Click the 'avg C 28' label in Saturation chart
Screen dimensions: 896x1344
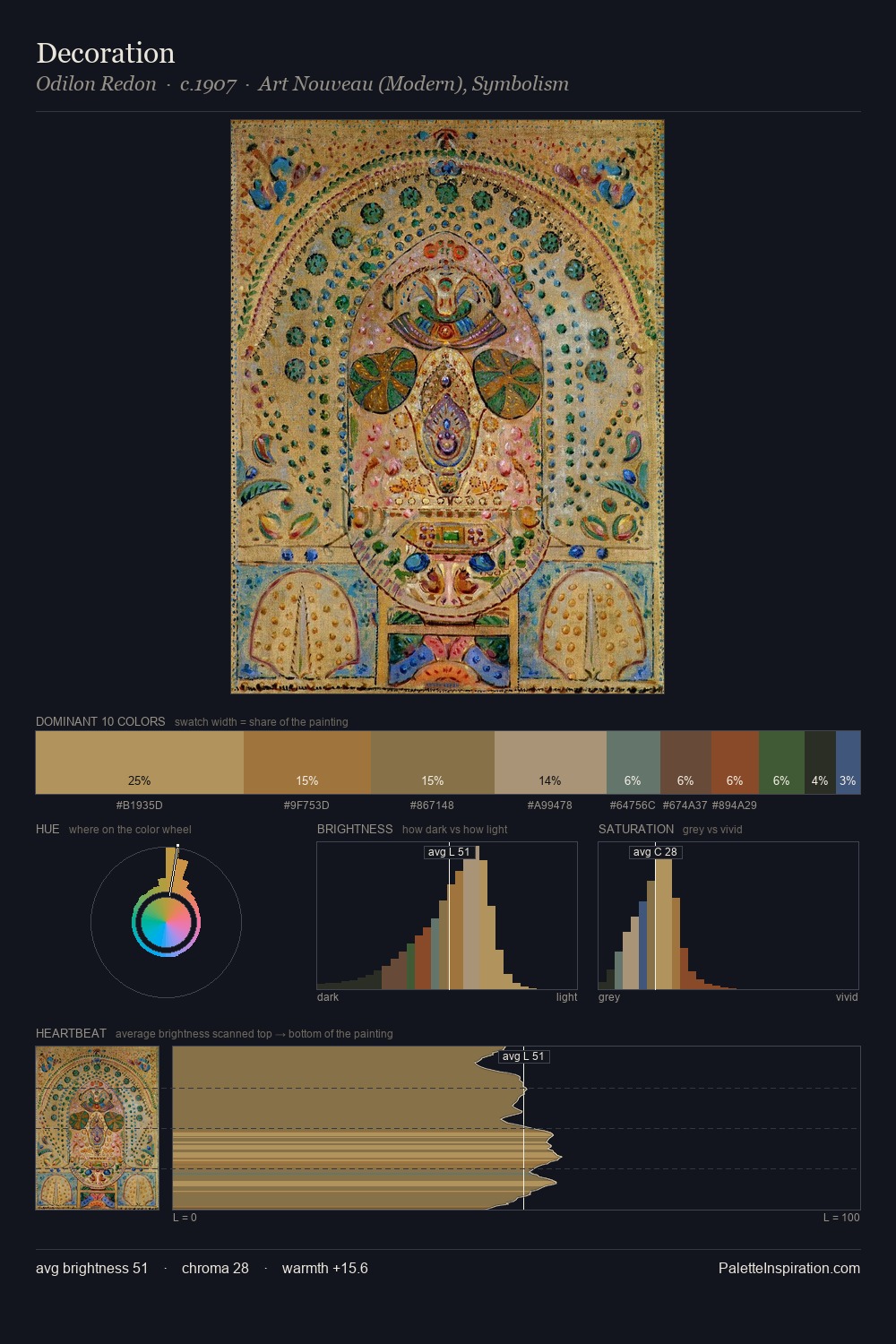pos(655,852)
